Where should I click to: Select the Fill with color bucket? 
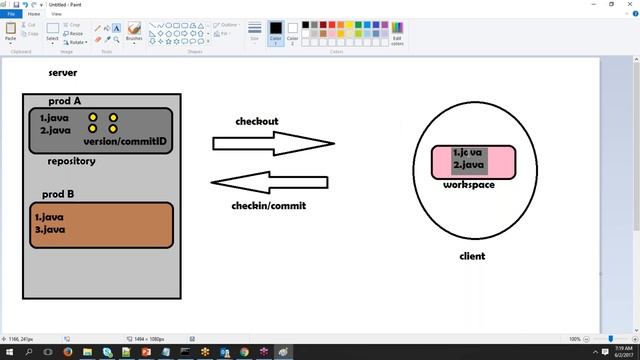pyautogui.click(x=107, y=28)
